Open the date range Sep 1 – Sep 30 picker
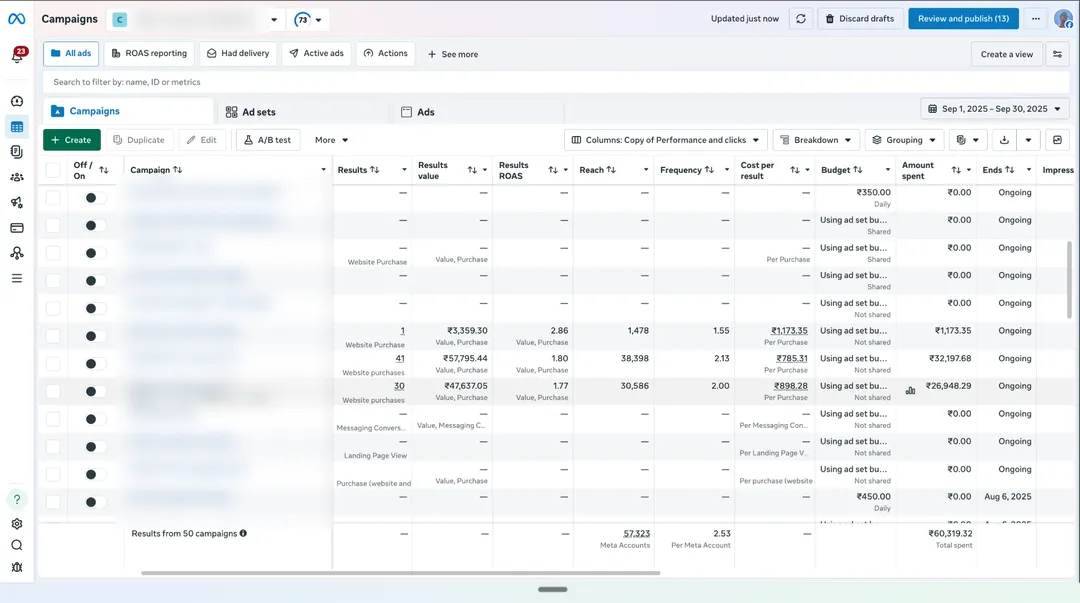1080x603 pixels. click(x=994, y=109)
